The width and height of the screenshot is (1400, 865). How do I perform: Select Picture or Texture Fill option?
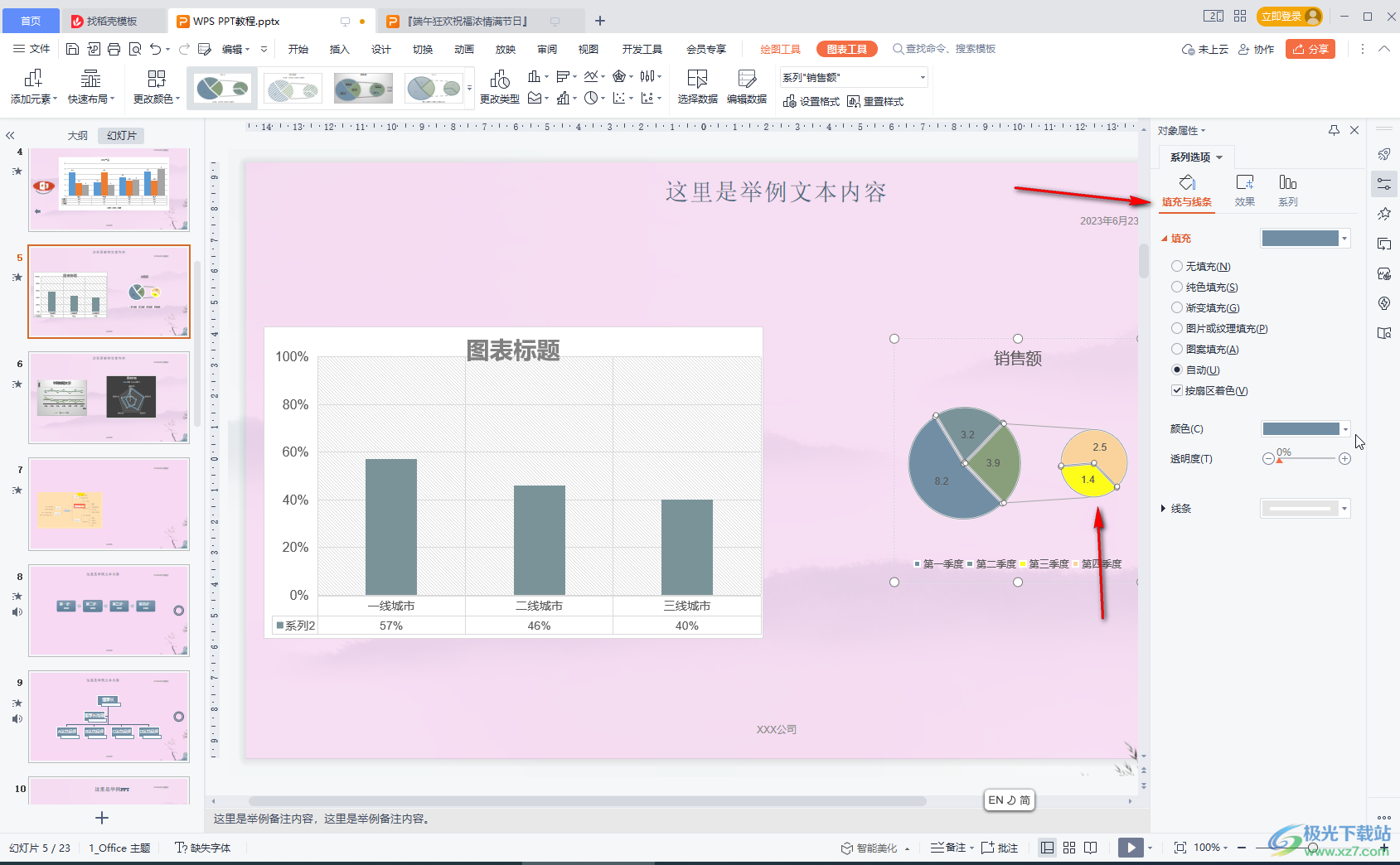pos(1219,328)
